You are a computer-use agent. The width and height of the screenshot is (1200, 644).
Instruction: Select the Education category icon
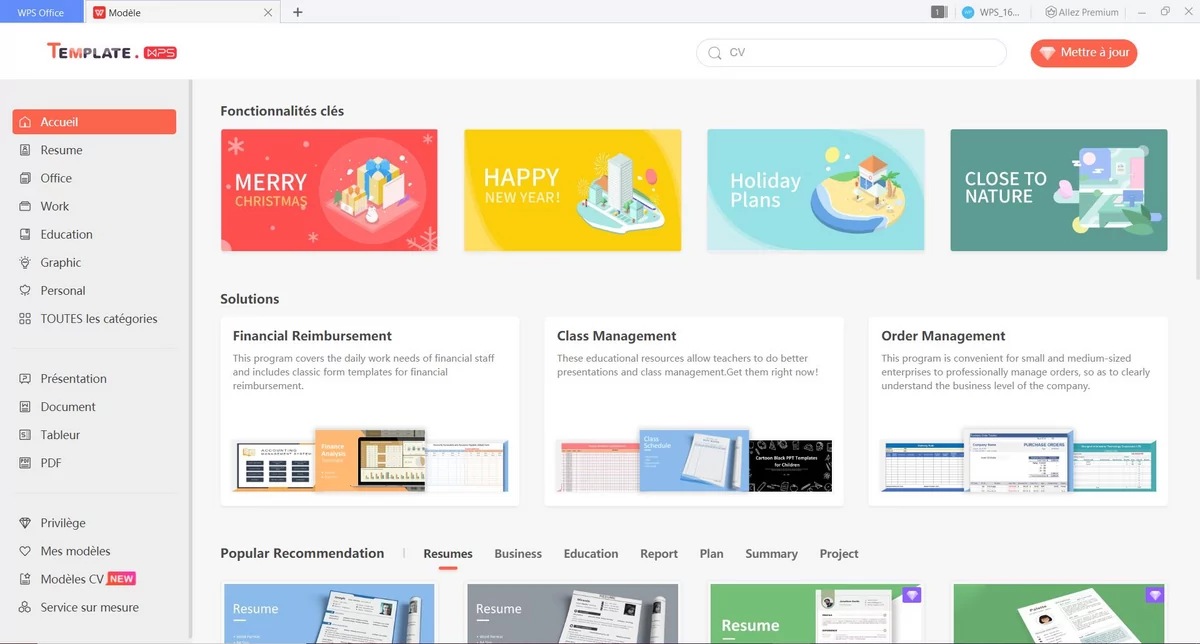tap(25, 234)
